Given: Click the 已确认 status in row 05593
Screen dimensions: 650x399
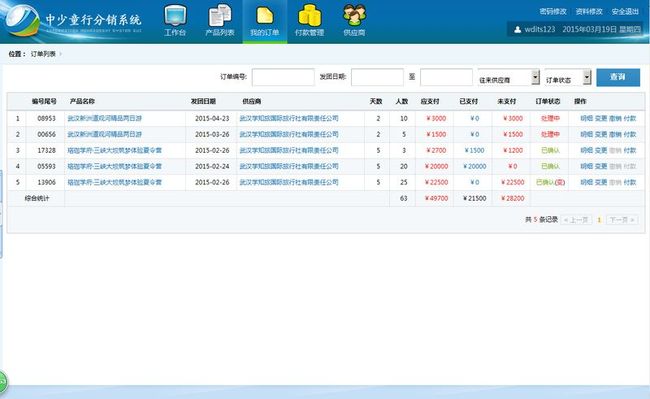Looking at the screenshot, I should point(550,166).
